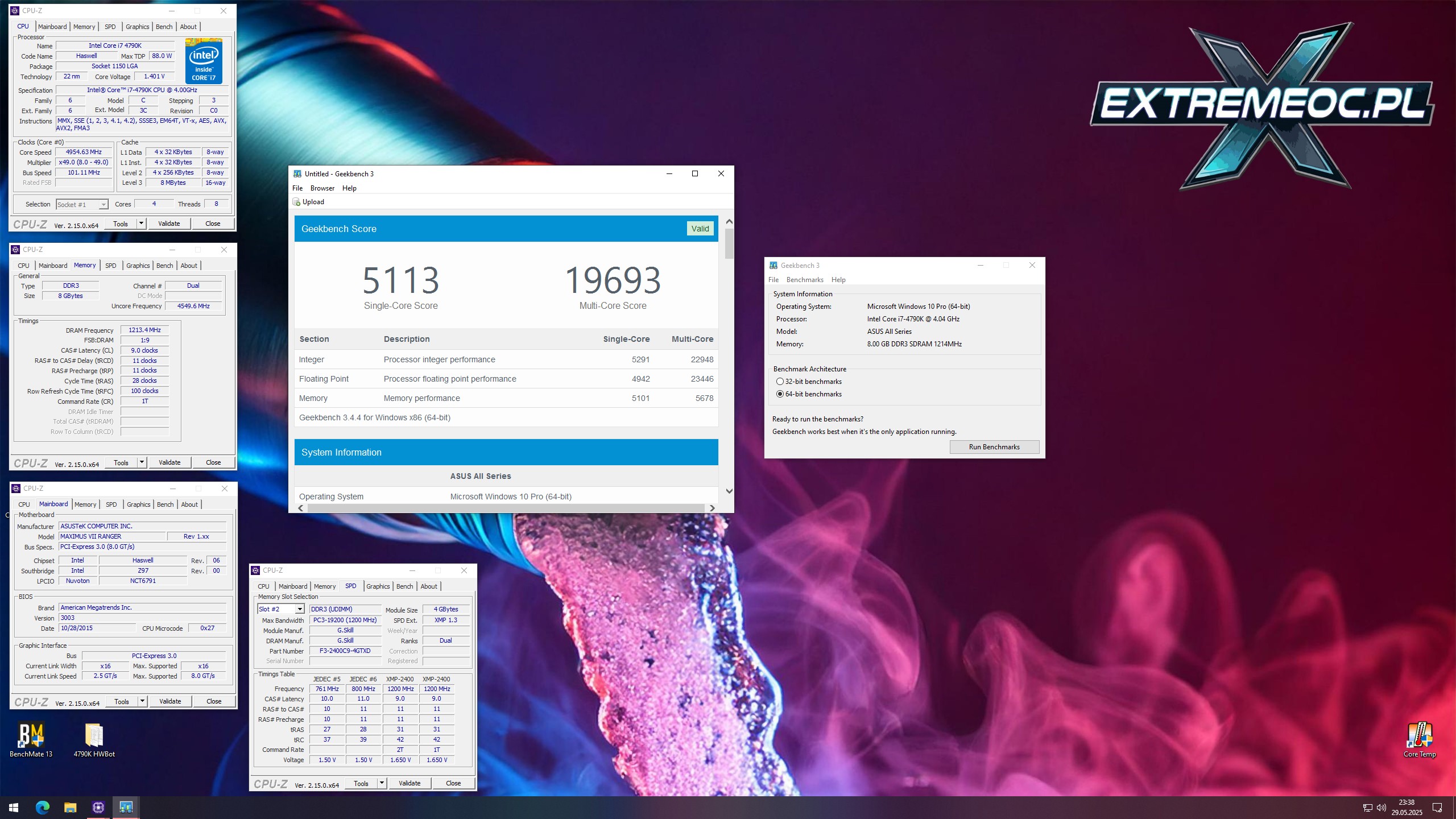Screen dimensions: 1456x819
Task: Open the 4790K HWBot folder icon
Action: 94,739
